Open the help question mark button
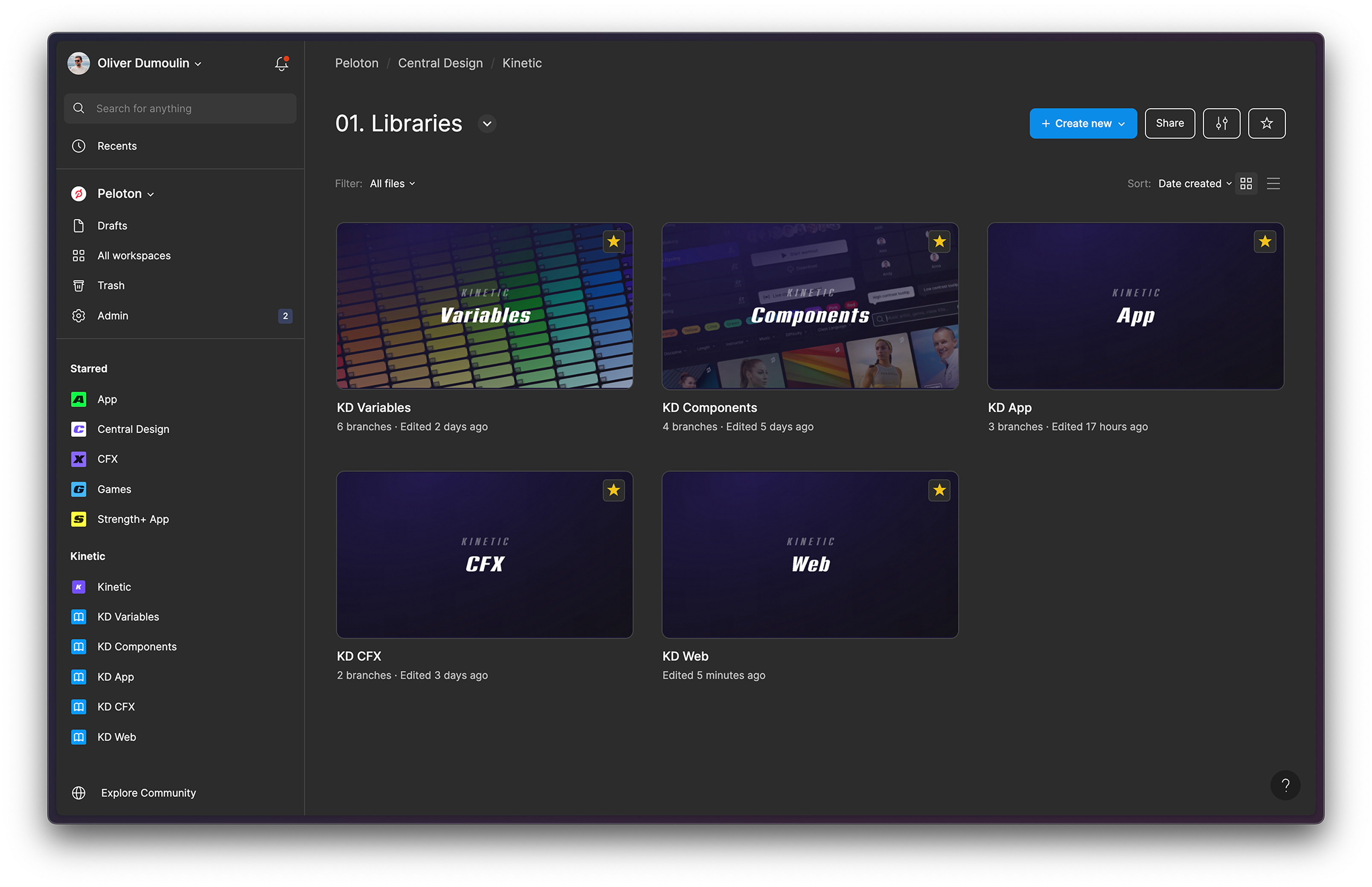This screenshot has width=1372, height=887. (x=1285, y=785)
